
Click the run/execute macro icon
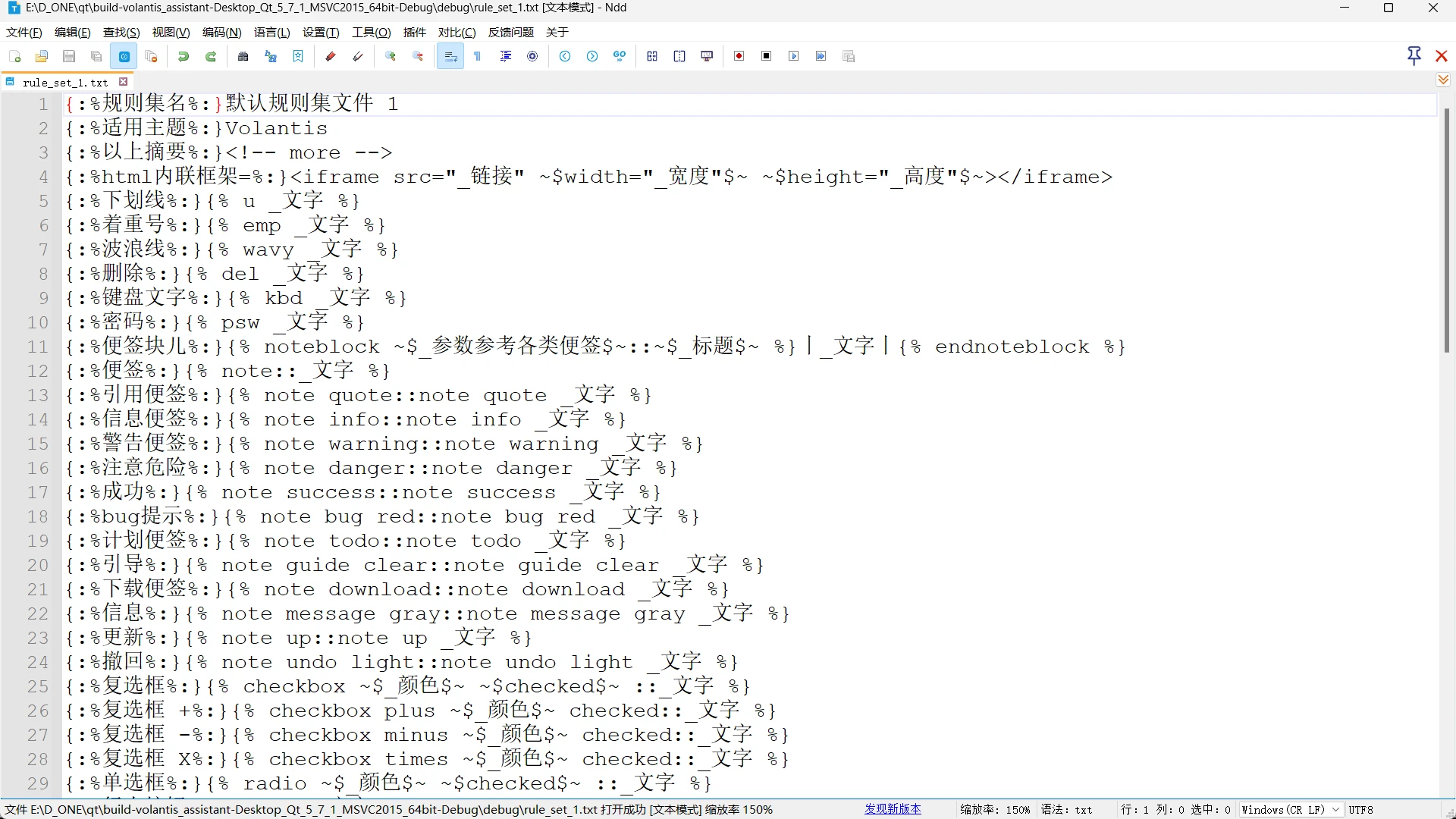[793, 56]
